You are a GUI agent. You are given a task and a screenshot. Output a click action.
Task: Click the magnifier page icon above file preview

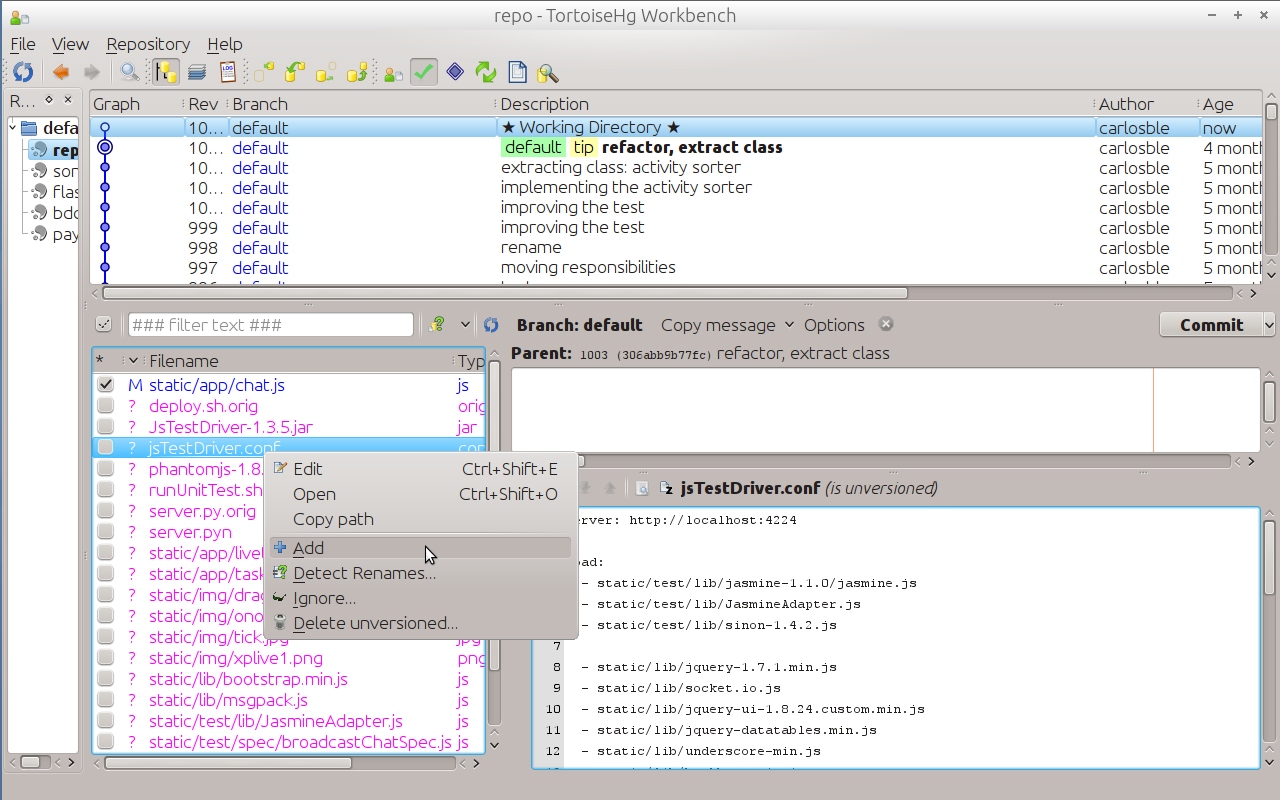[642, 488]
